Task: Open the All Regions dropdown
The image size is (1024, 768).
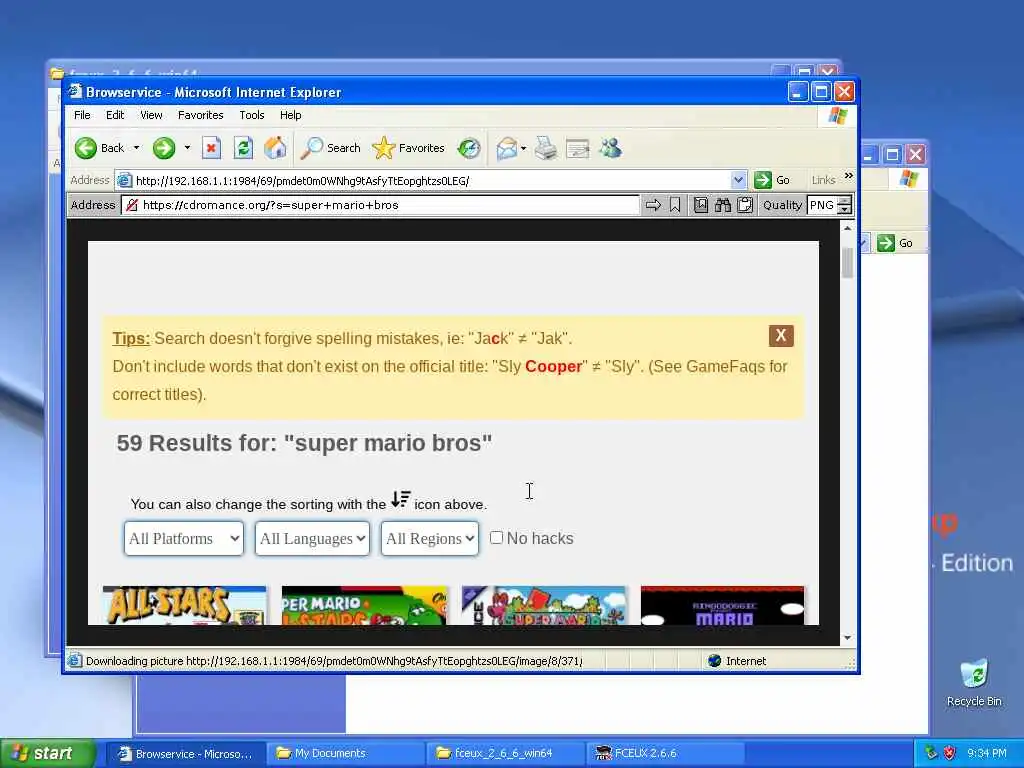Action: (430, 539)
